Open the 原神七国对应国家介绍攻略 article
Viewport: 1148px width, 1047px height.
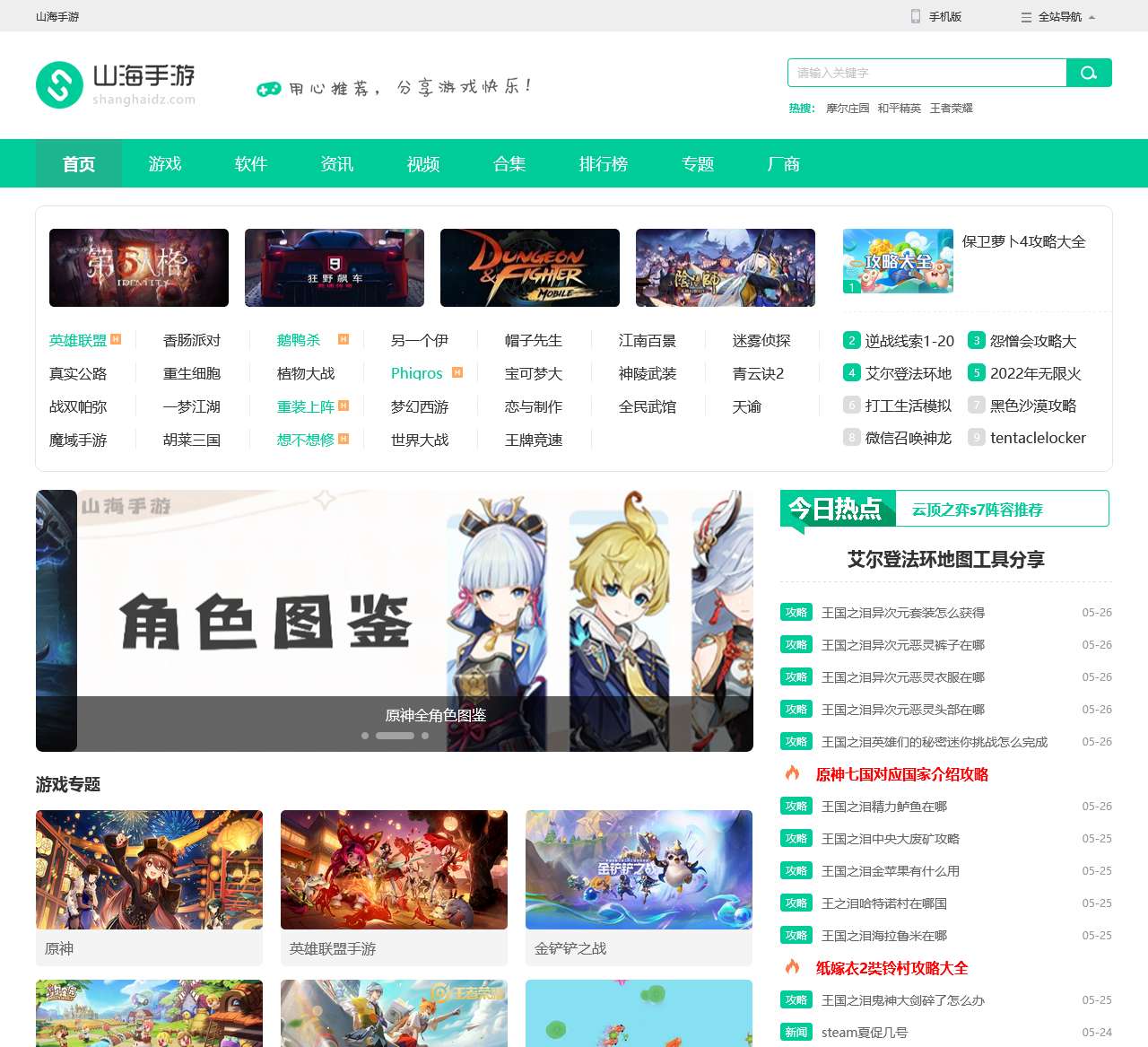click(902, 774)
